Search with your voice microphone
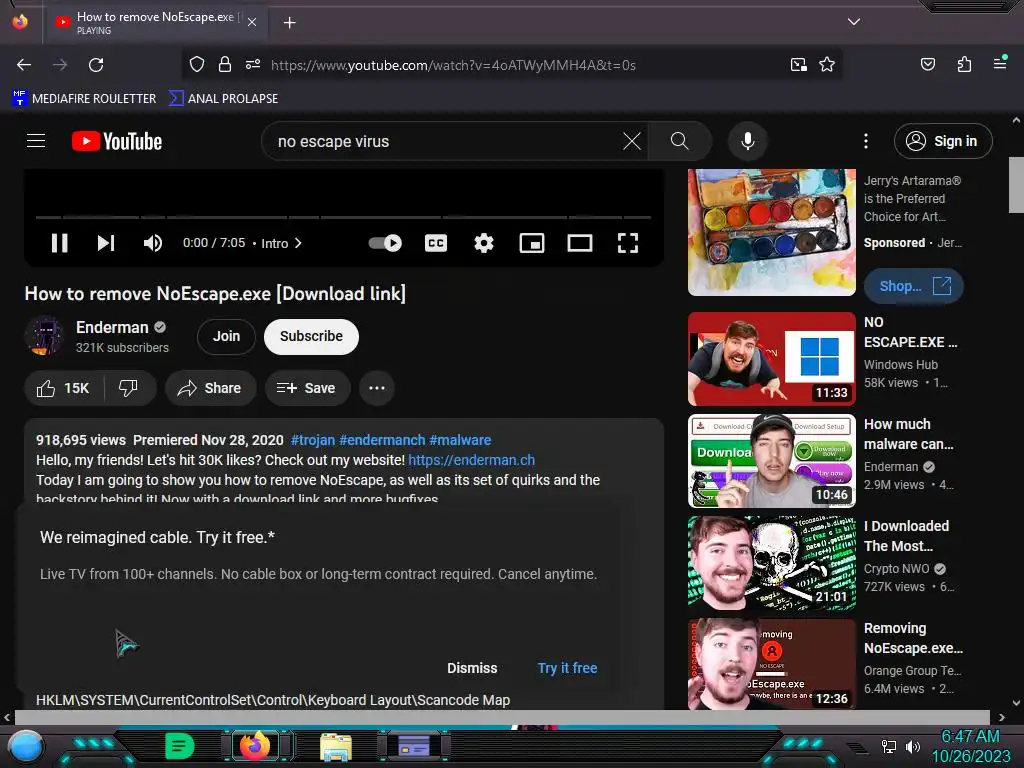 [x=748, y=141]
